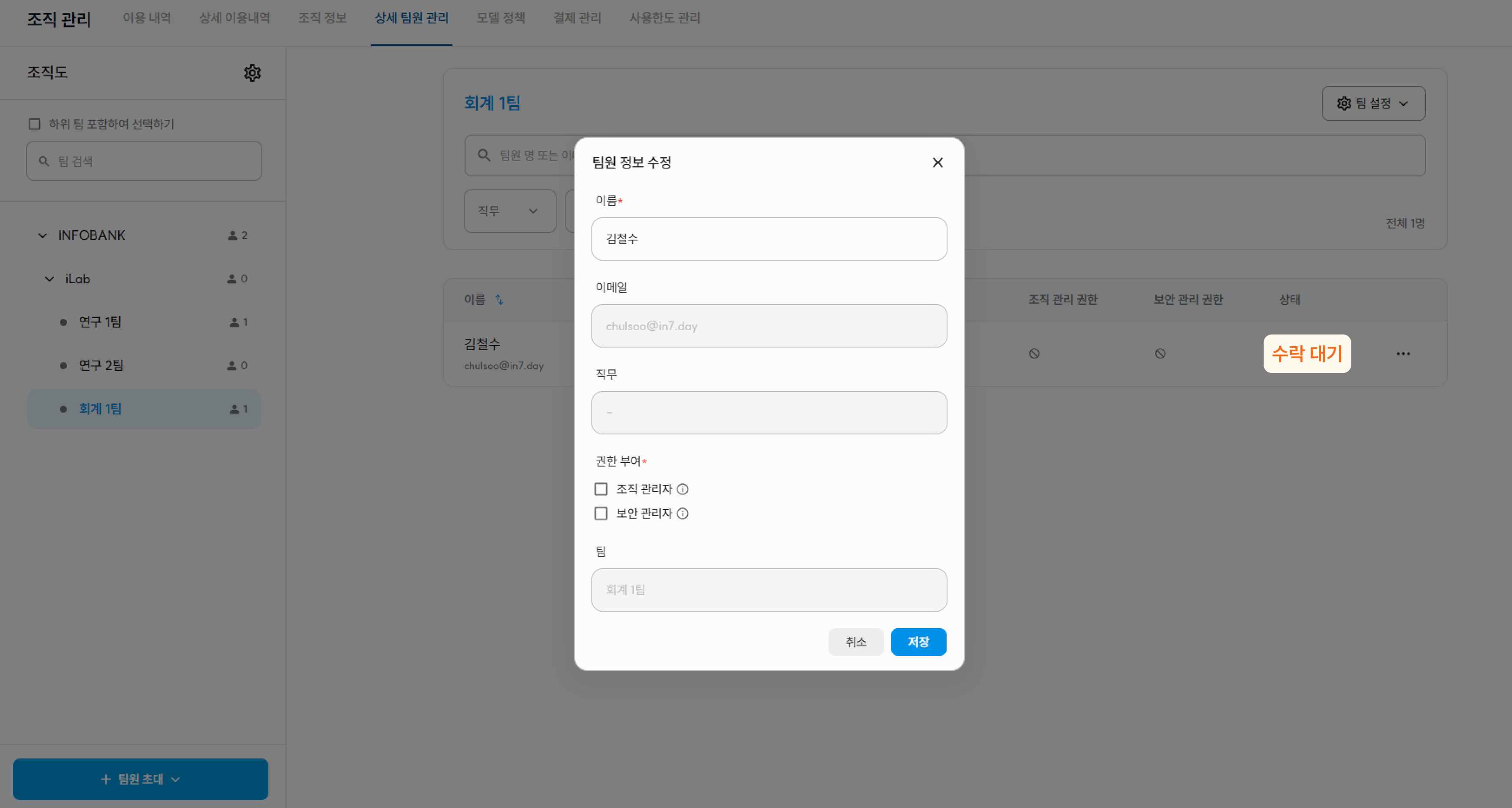
Task: Switch to the 결제 관리 tab
Action: [577, 18]
